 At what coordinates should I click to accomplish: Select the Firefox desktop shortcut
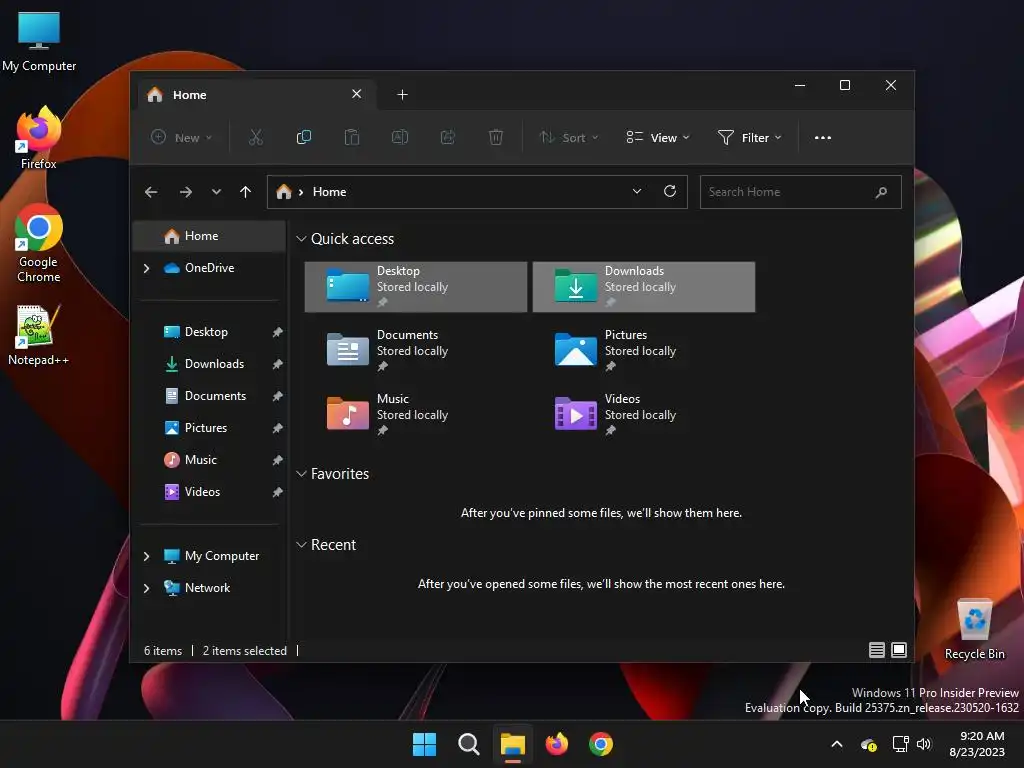point(39,138)
